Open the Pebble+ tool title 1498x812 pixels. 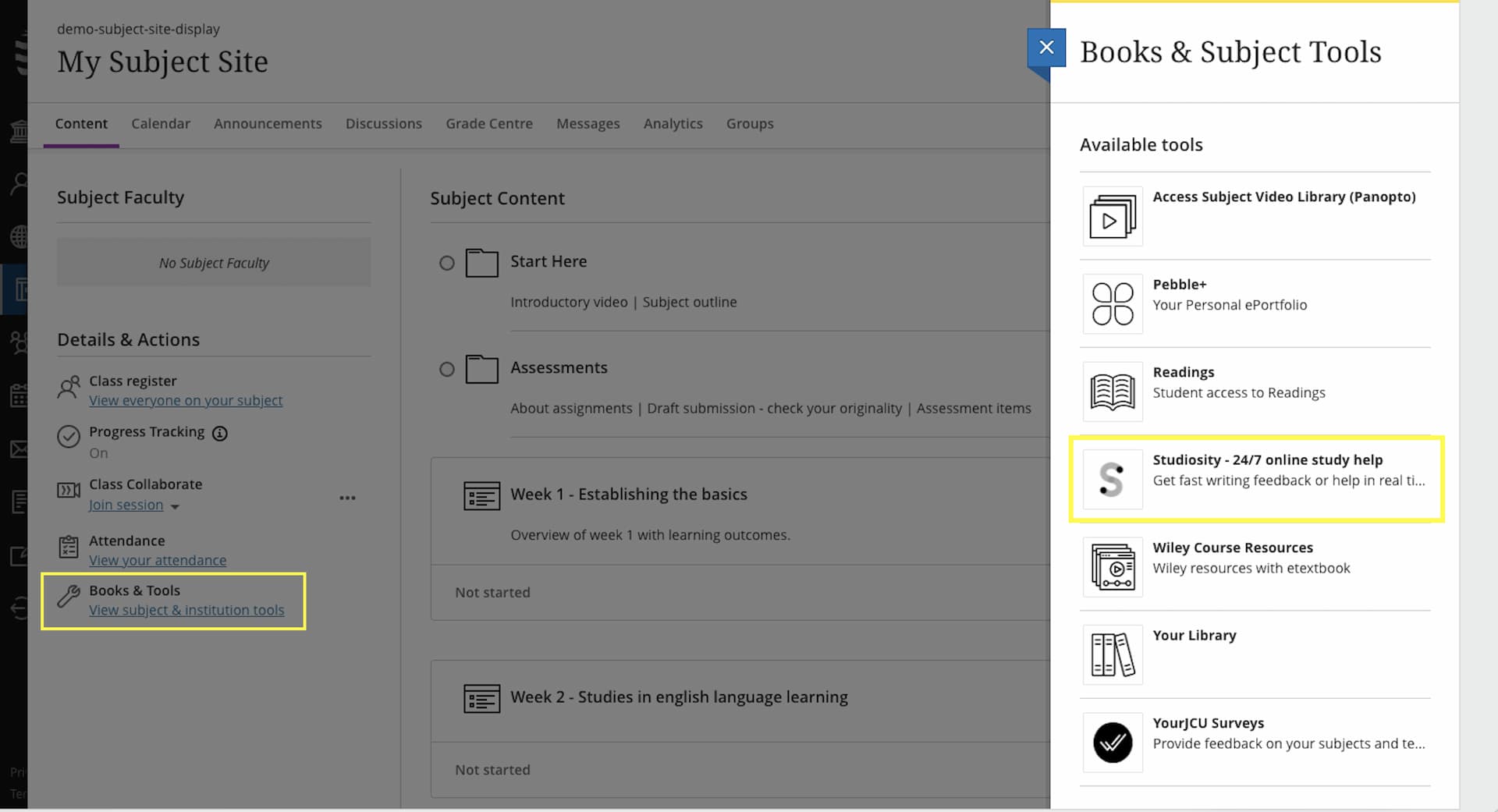[x=1180, y=284]
